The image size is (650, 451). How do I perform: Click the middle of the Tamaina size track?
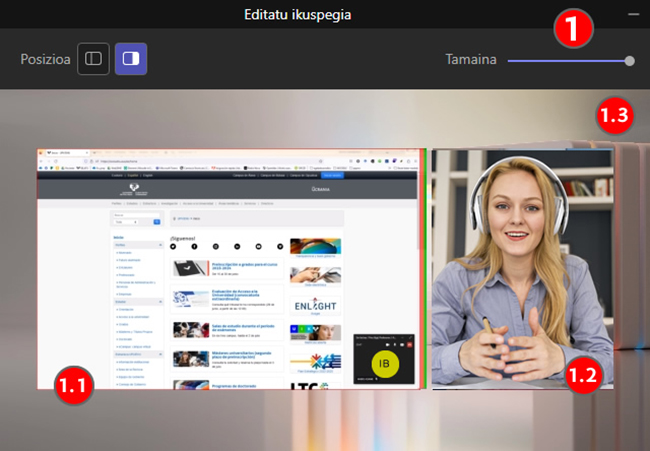point(567,60)
